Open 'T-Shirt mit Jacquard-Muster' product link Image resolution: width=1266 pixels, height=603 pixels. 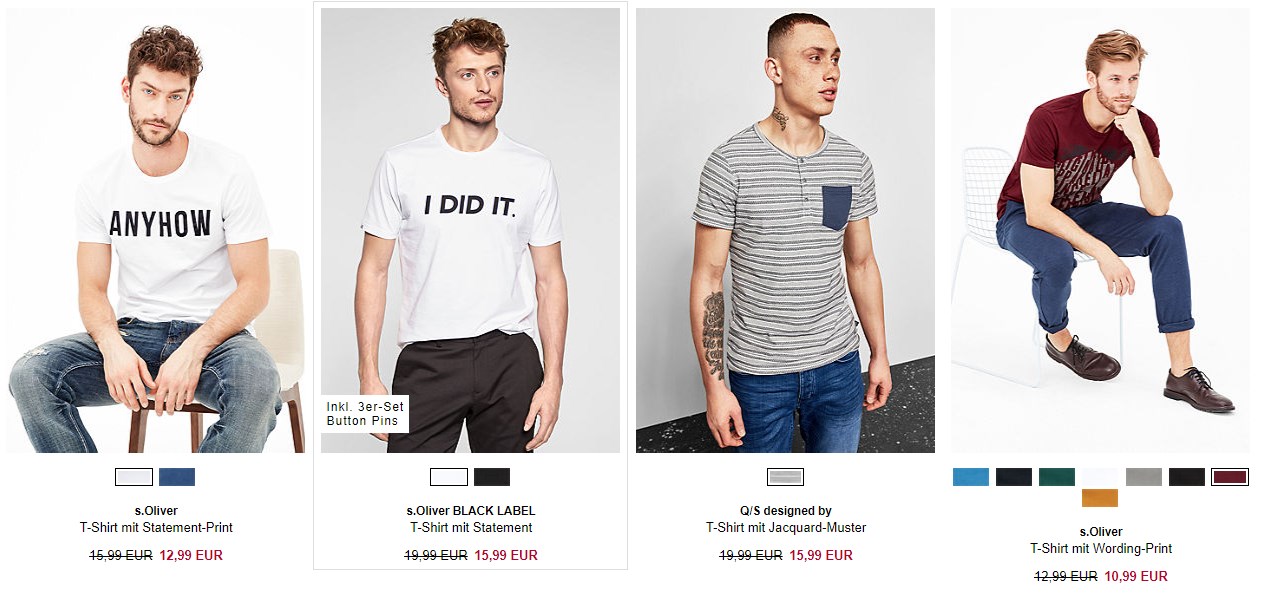click(786, 527)
